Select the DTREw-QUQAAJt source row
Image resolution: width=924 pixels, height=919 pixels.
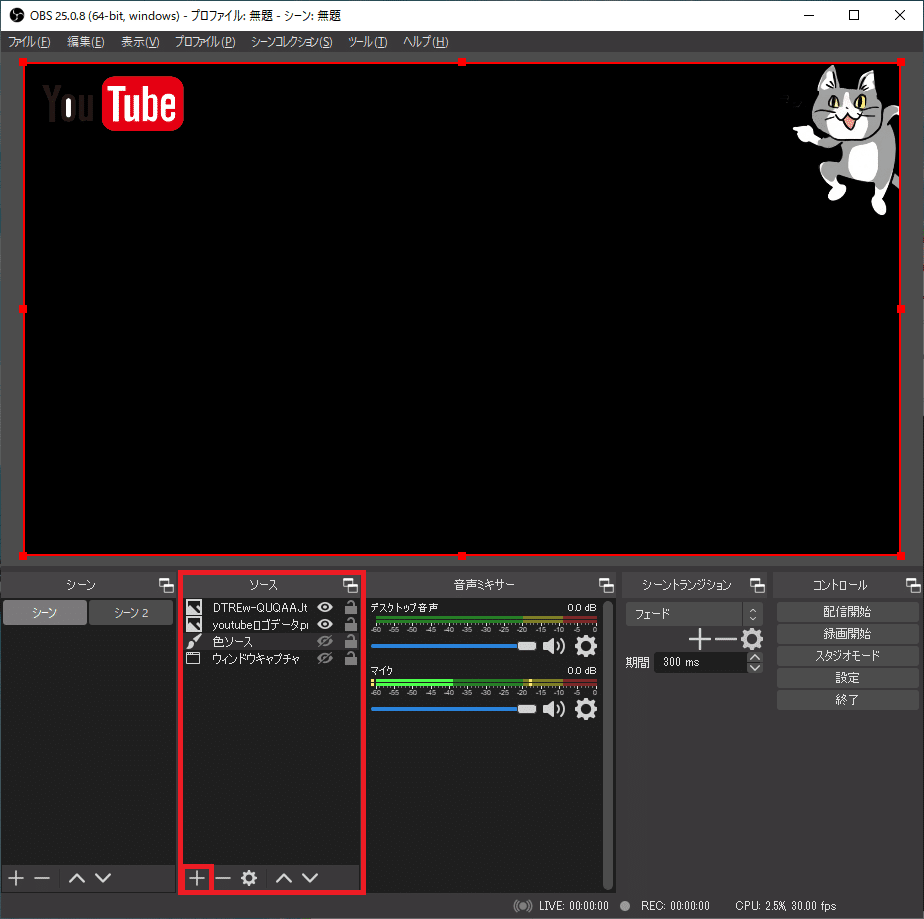271,607
